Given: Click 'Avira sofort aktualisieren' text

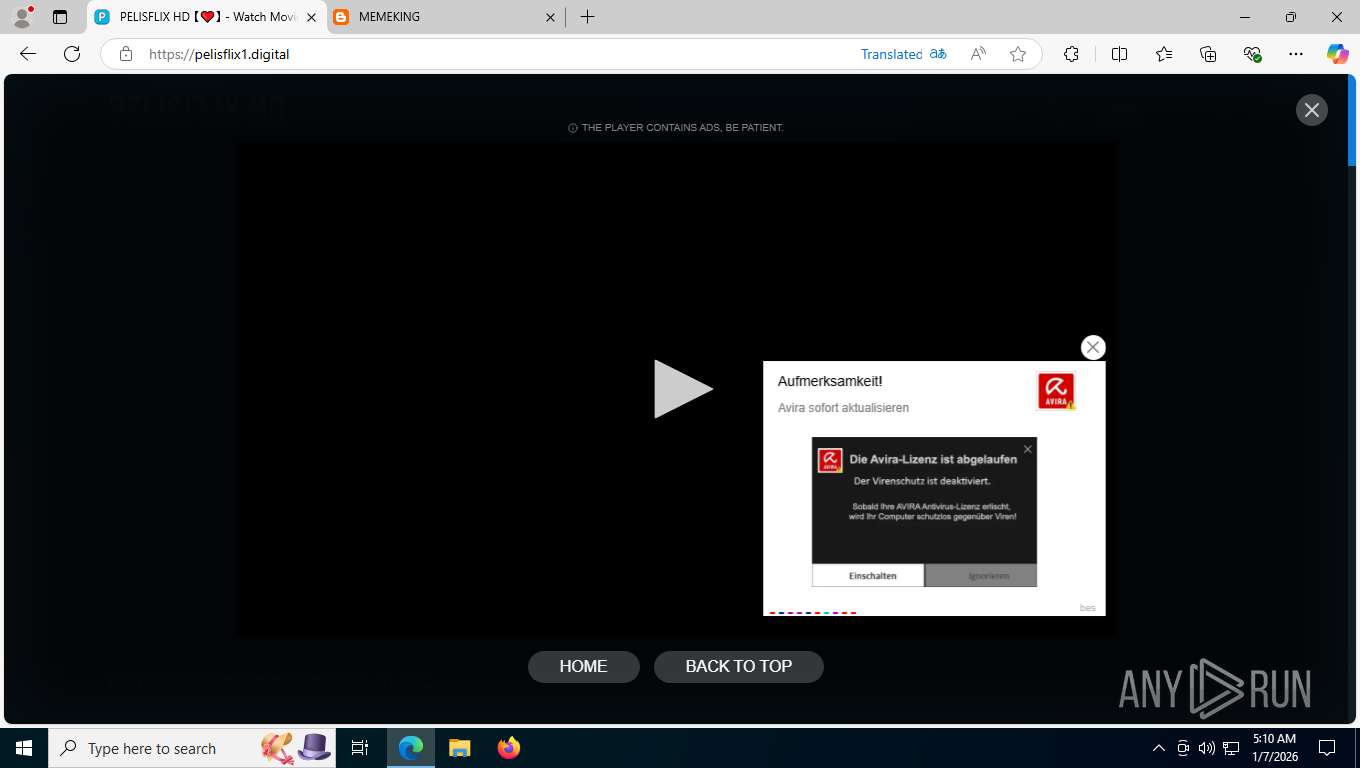Looking at the screenshot, I should pyautogui.click(x=843, y=408).
